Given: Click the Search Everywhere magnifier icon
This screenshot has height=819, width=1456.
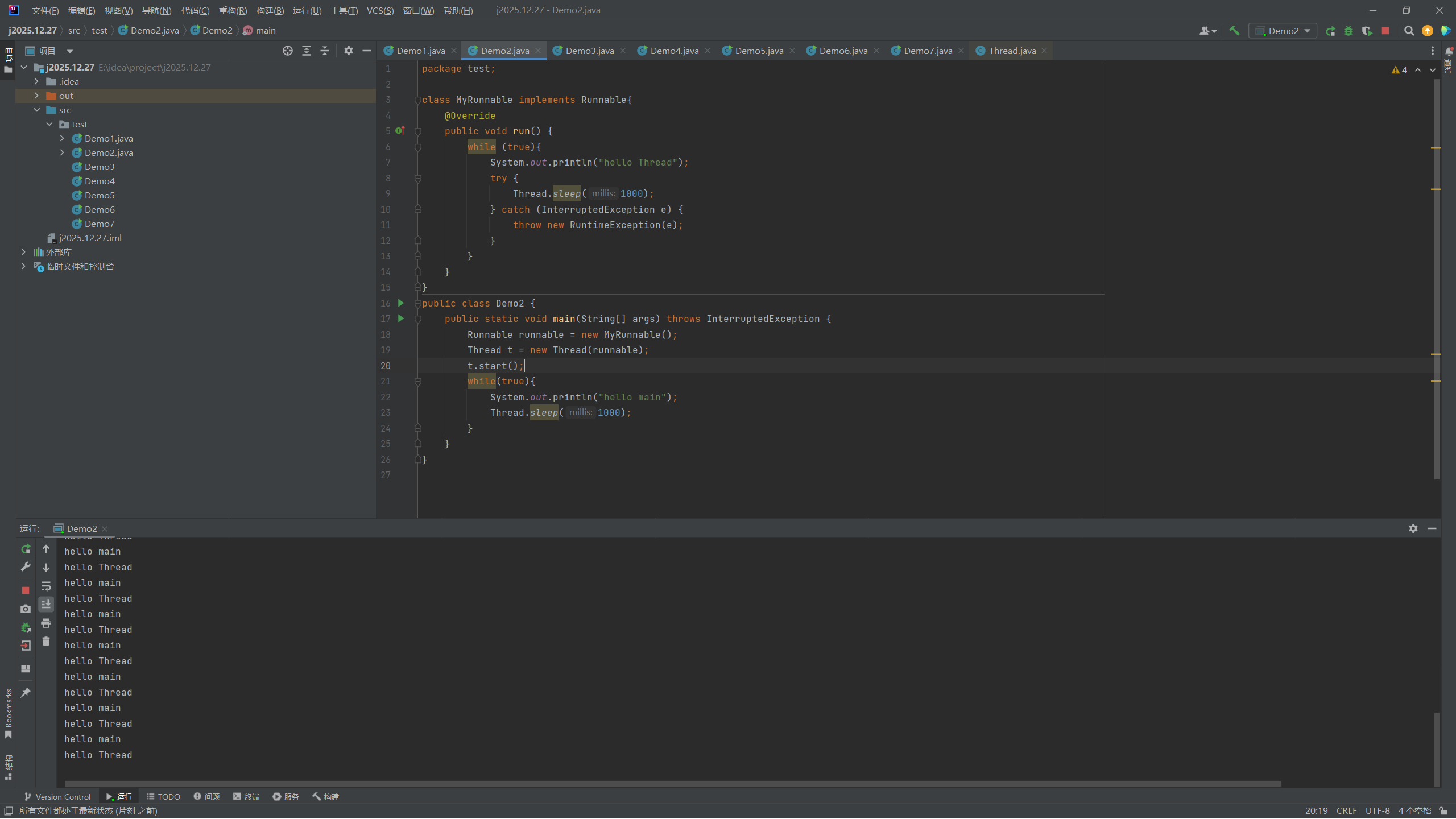Looking at the screenshot, I should coord(1409,31).
